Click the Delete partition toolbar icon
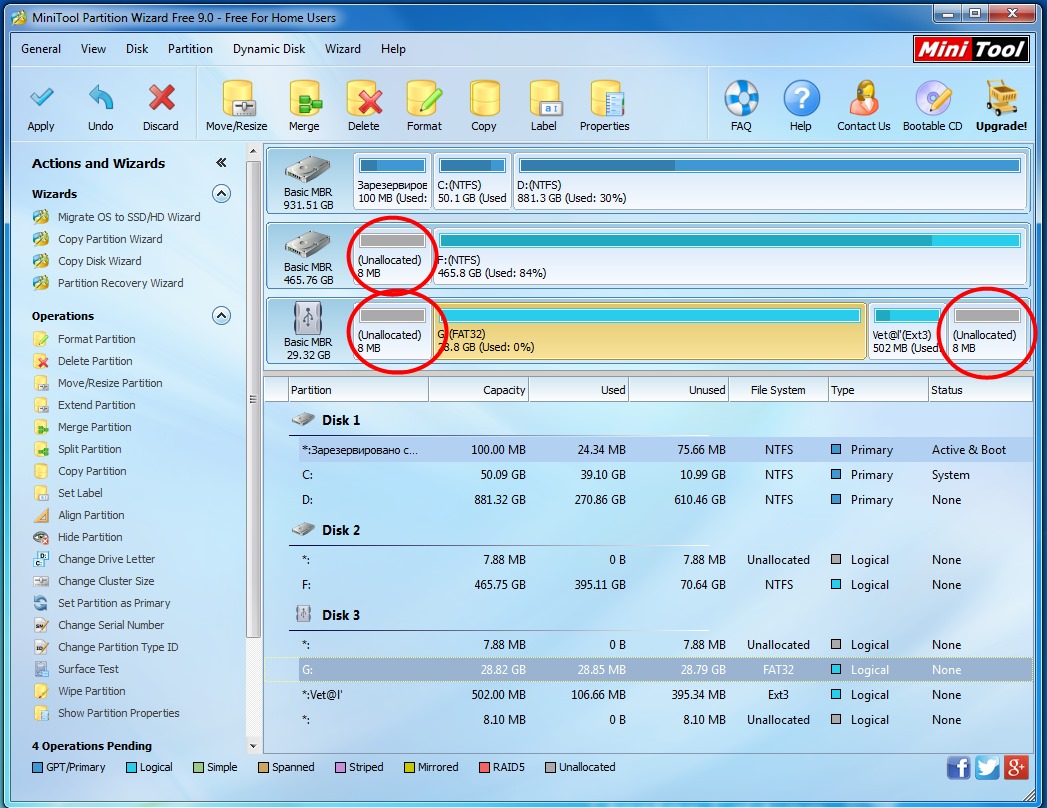Screen dimensions: 1047x808 pos(364,97)
